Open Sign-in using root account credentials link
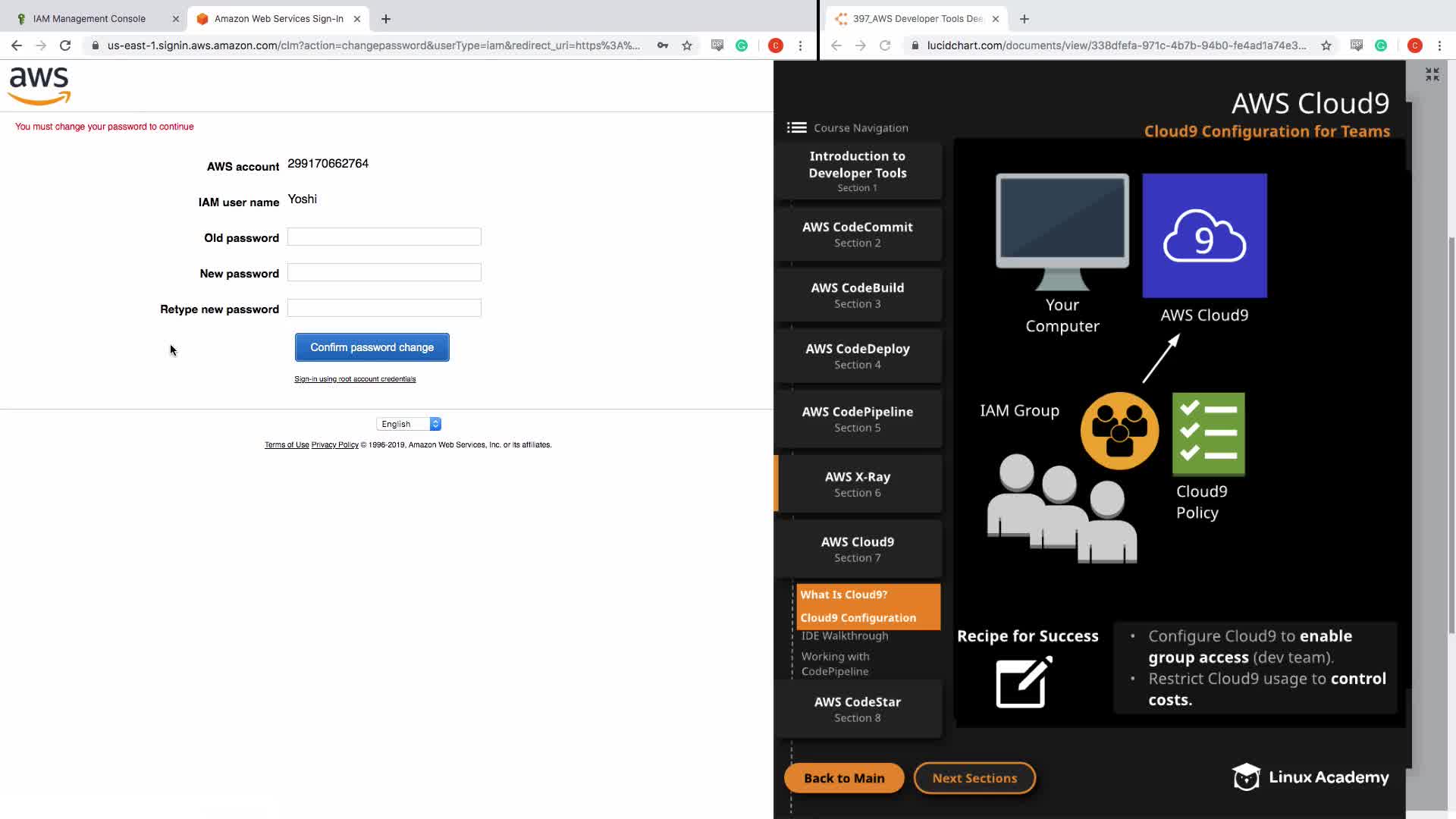Viewport: 1456px width, 819px height. click(355, 379)
